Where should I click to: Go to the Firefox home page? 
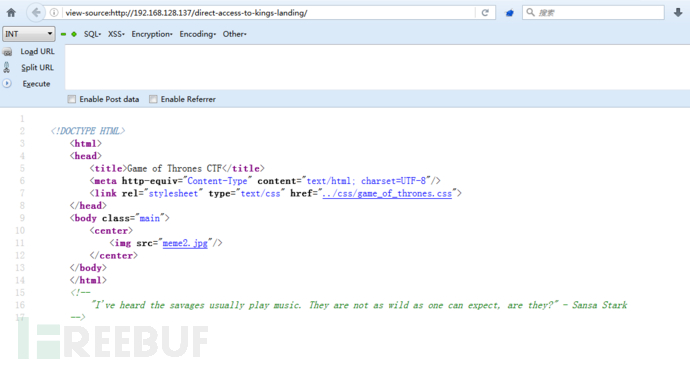coord(11,13)
